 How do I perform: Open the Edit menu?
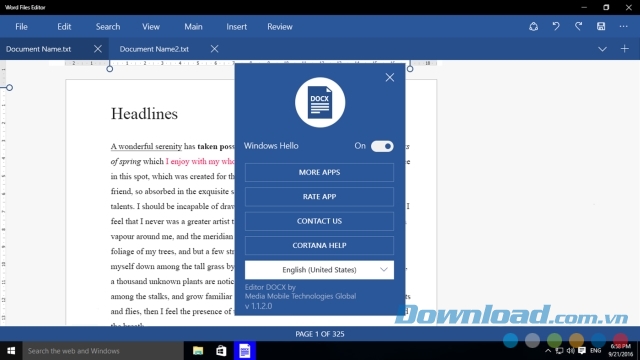click(x=64, y=27)
